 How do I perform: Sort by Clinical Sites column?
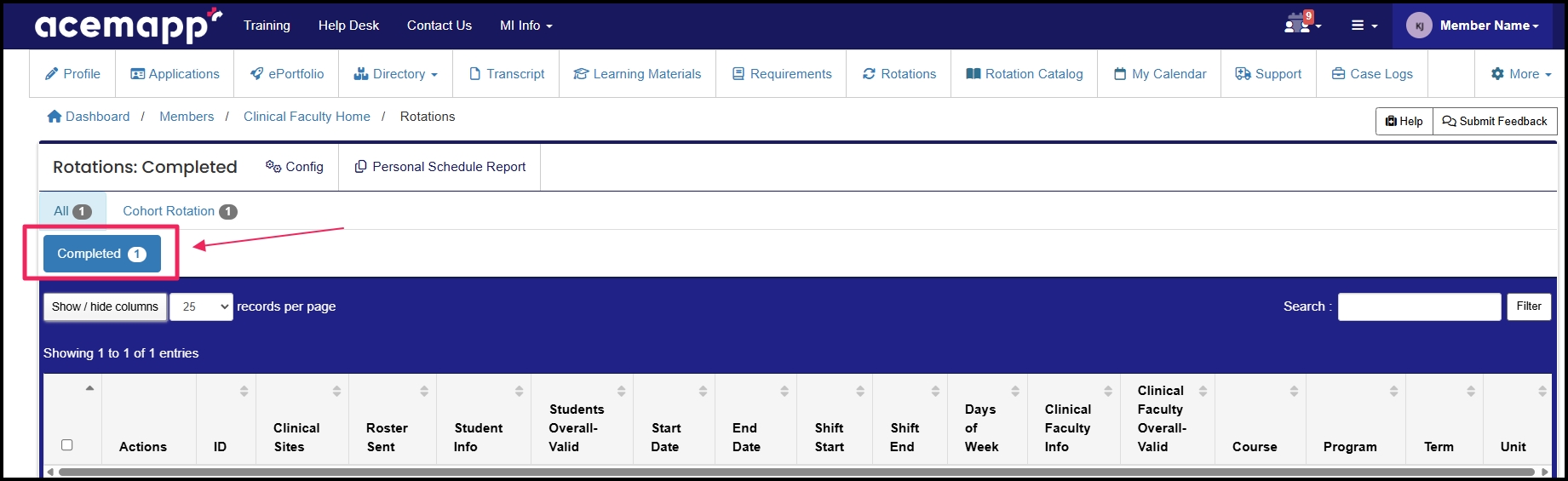336,391
